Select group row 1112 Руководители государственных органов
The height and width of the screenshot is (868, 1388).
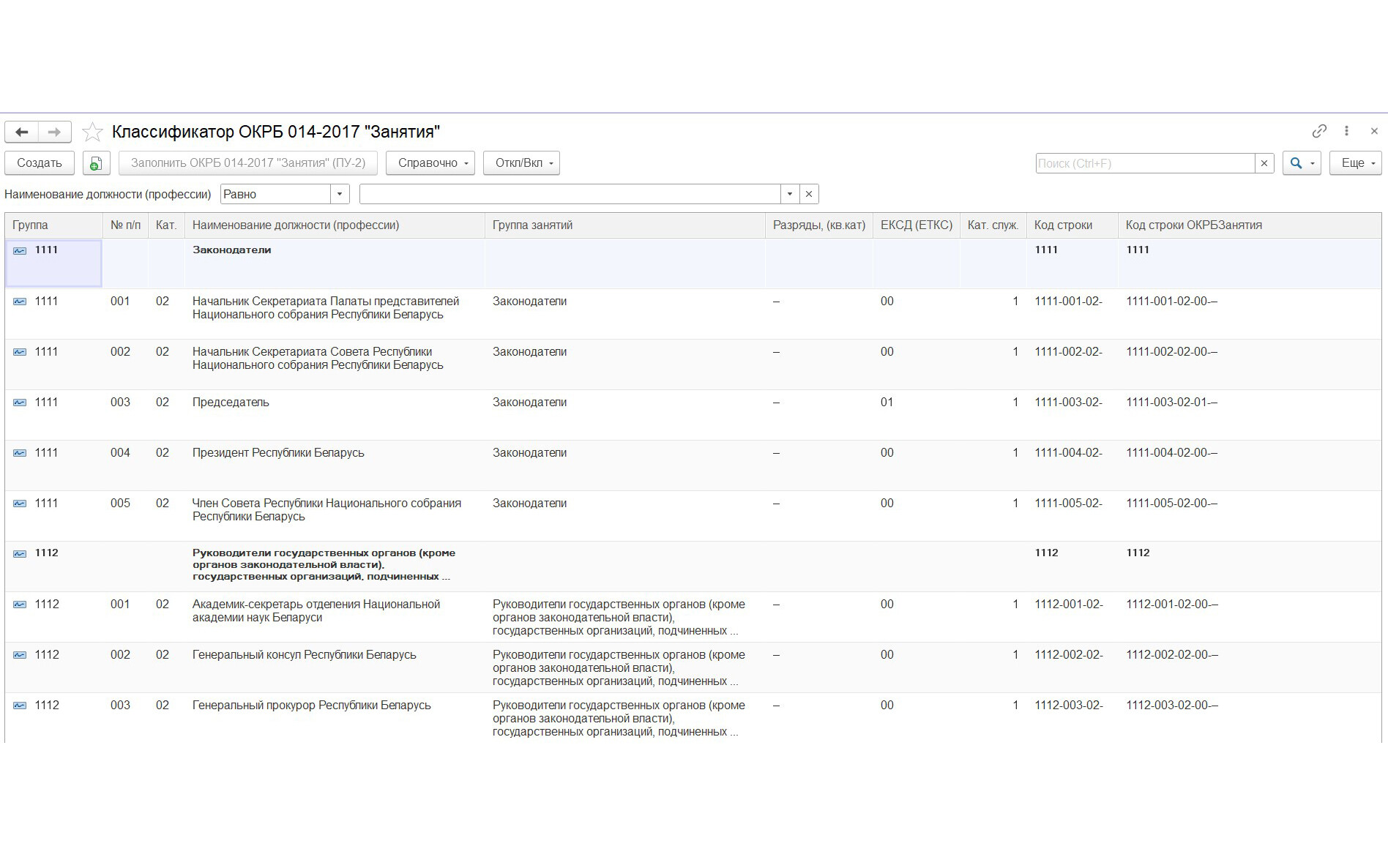324,564
